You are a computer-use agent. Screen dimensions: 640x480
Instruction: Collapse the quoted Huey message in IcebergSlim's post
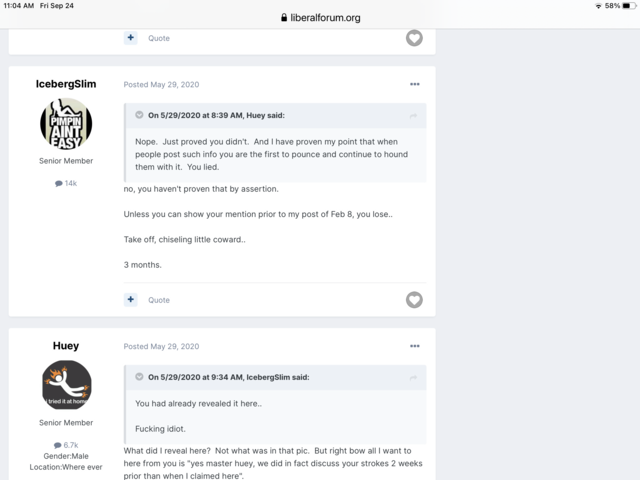coord(139,115)
